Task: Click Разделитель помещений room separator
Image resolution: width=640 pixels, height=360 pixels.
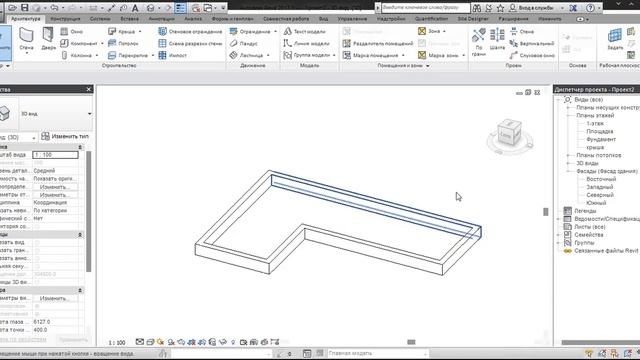Action: [378, 43]
